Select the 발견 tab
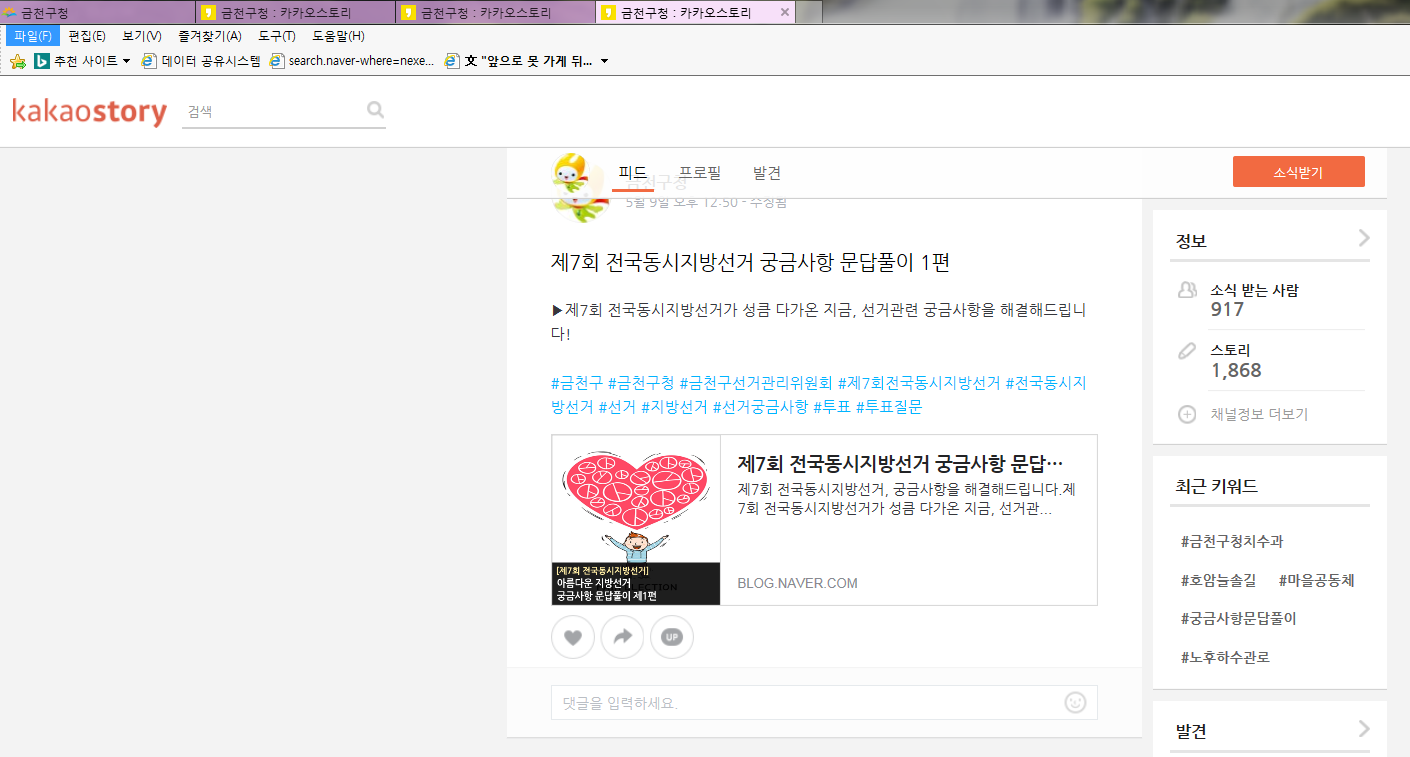The image size is (1410, 757). (767, 172)
